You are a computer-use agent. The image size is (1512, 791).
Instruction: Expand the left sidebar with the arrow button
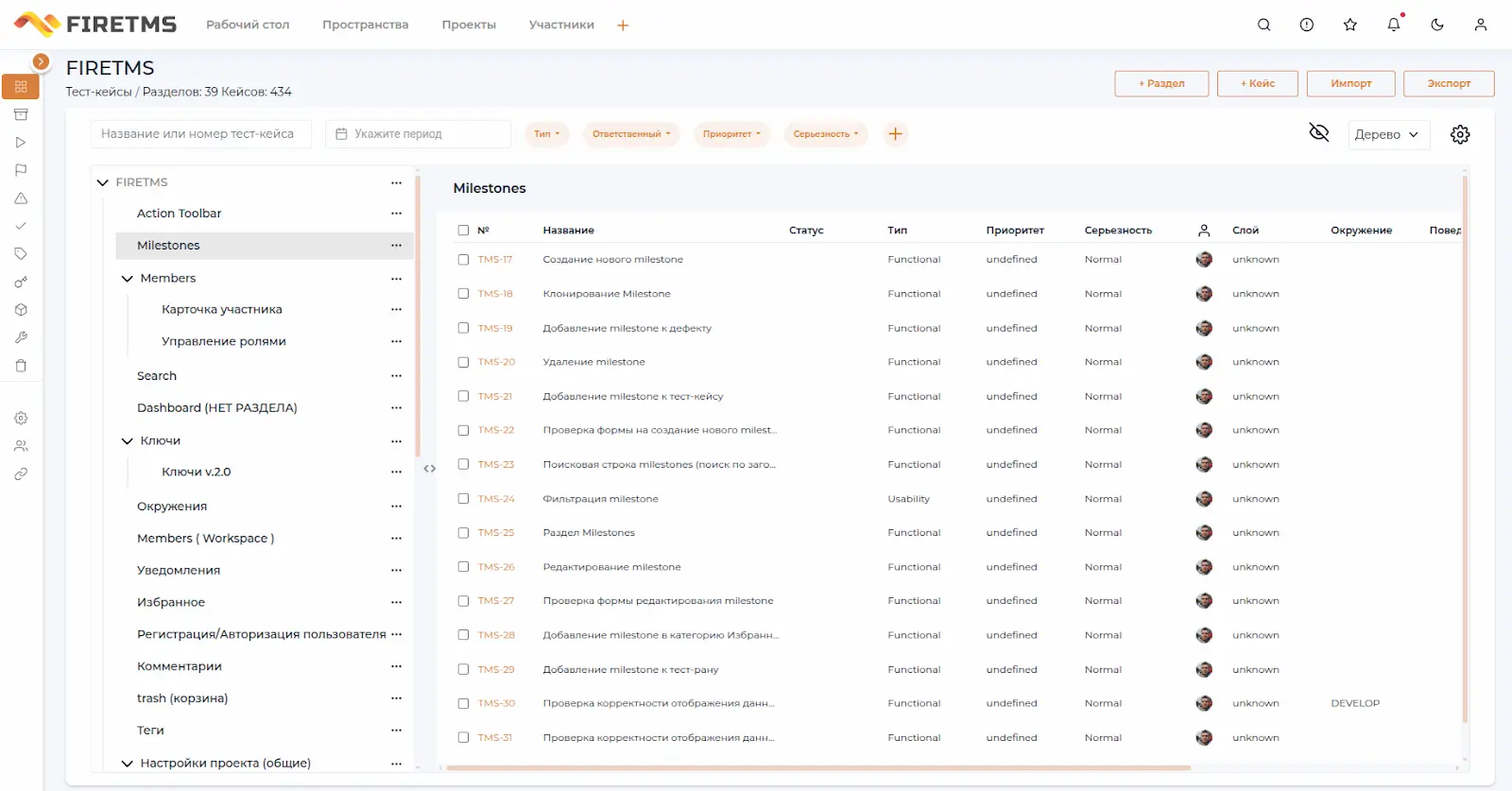pyautogui.click(x=41, y=61)
